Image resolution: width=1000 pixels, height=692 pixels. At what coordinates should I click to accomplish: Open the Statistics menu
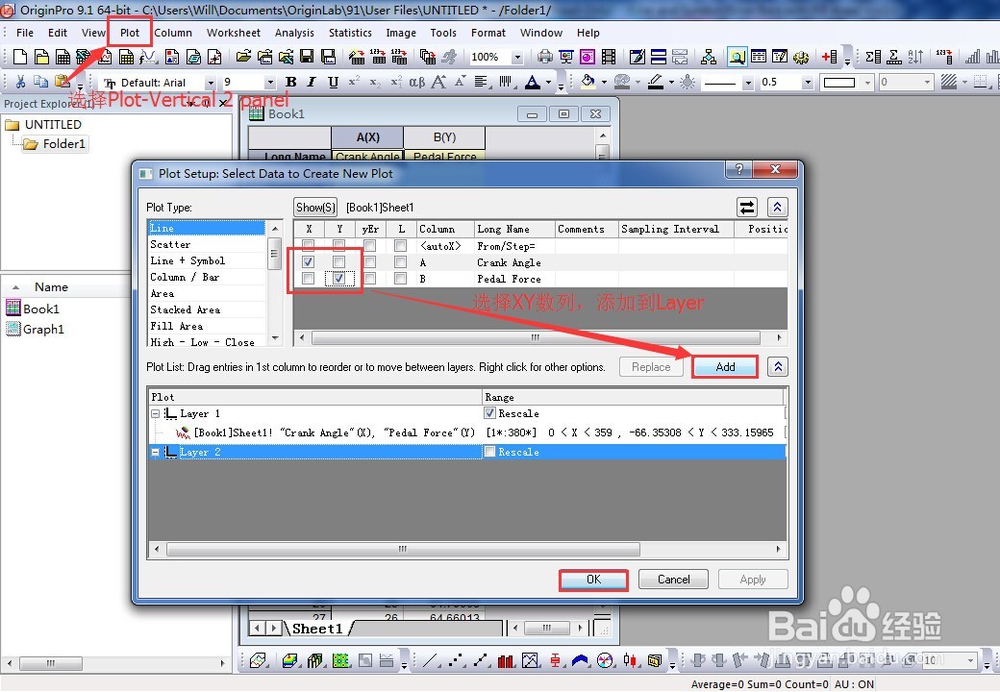pos(350,33)
